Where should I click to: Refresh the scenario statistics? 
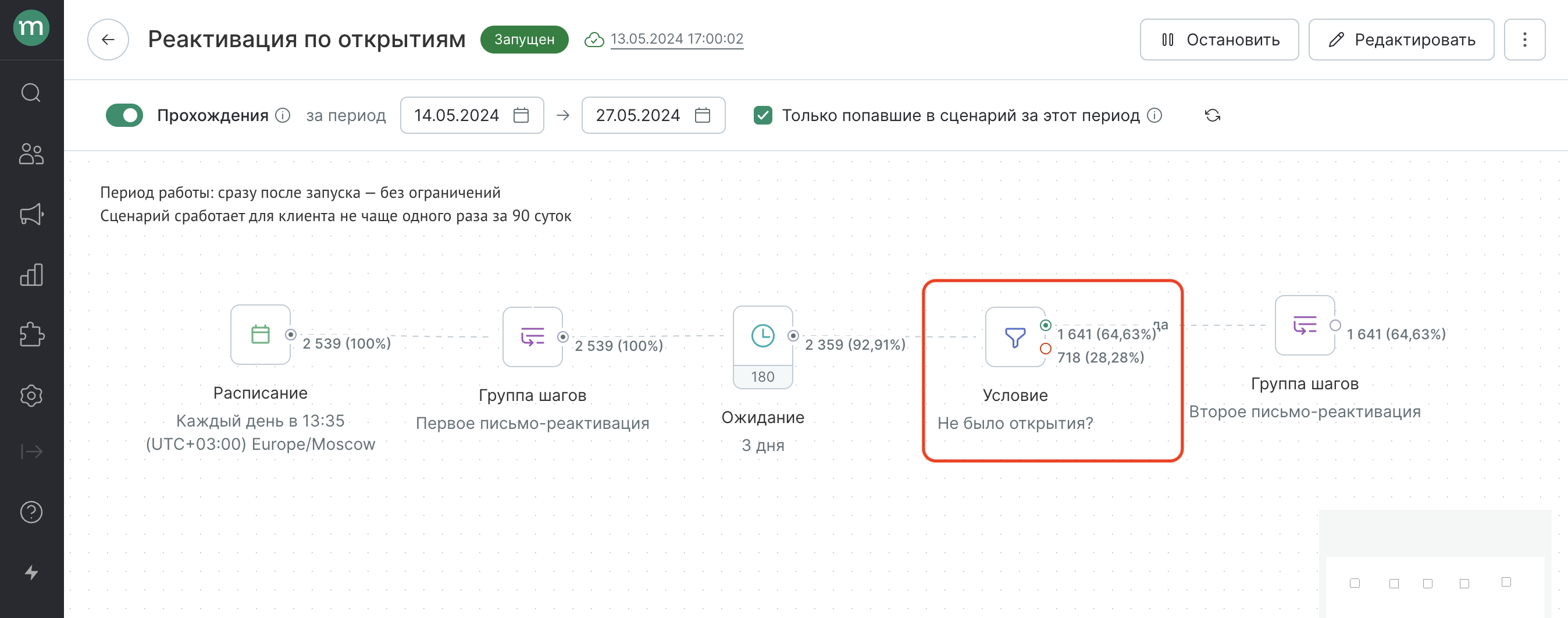(x=1212, y=116)
